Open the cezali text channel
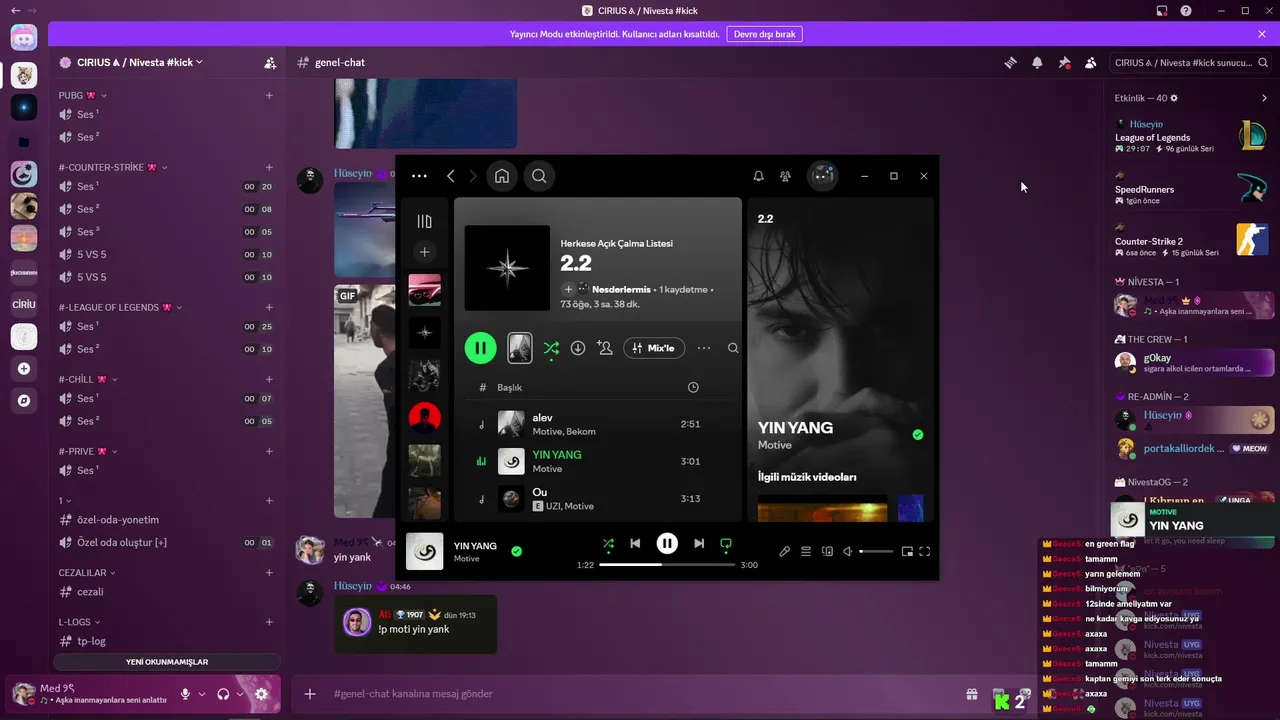1280x720 pixels. pos(166,592)
